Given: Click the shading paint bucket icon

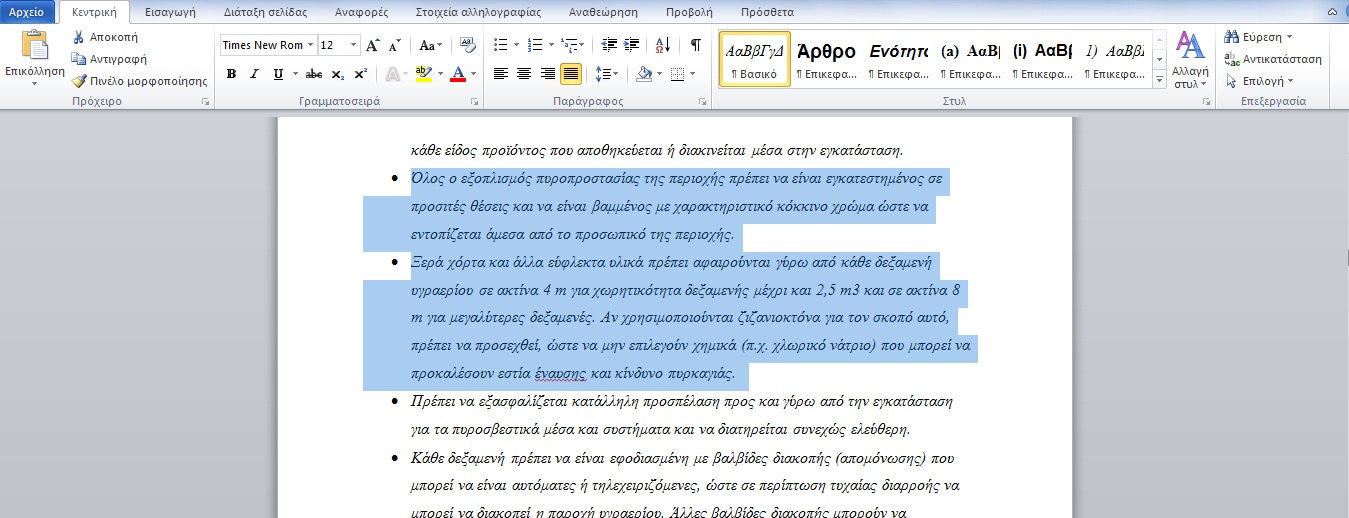Looking at the screenshot, I should click(644, 74).
